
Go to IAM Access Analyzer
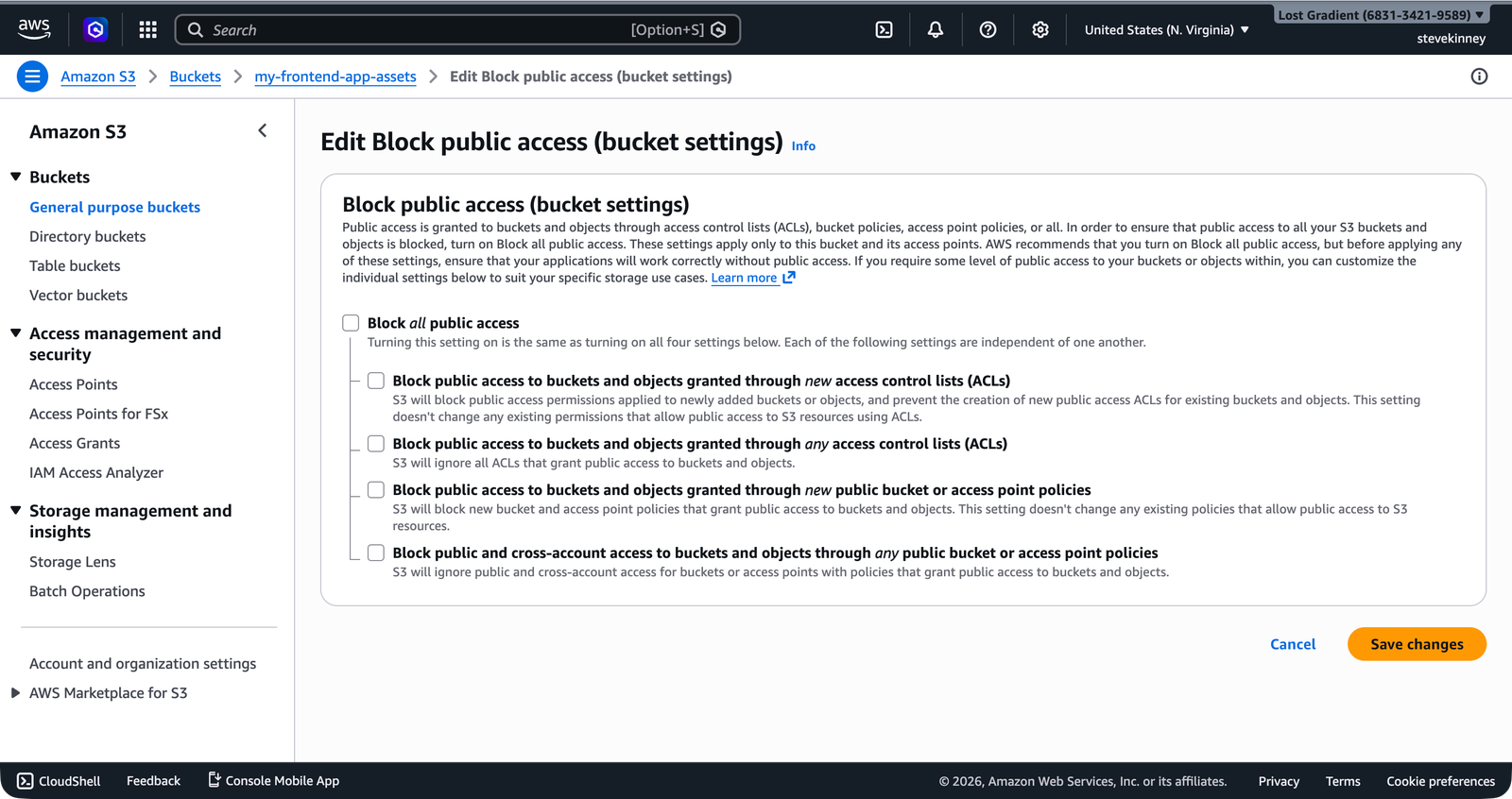pos(96,472)
